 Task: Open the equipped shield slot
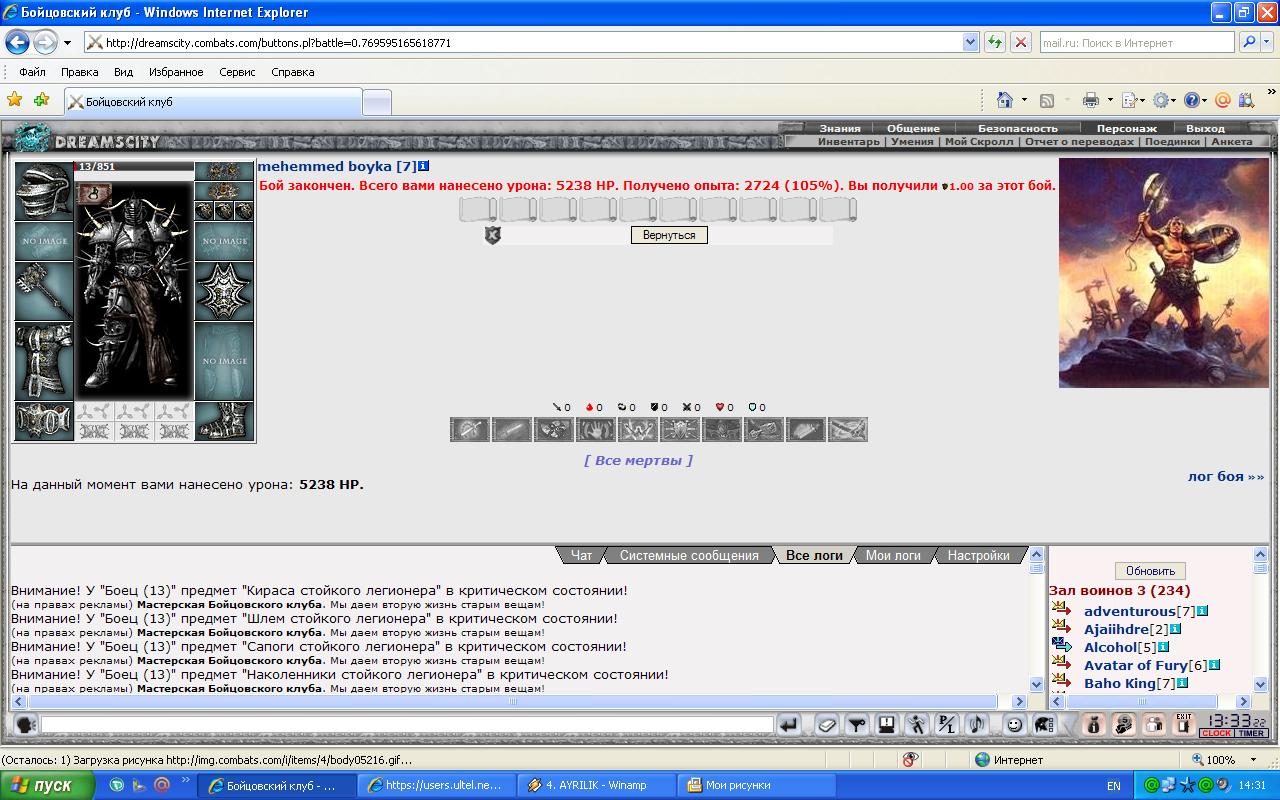(x=224, y=291)
